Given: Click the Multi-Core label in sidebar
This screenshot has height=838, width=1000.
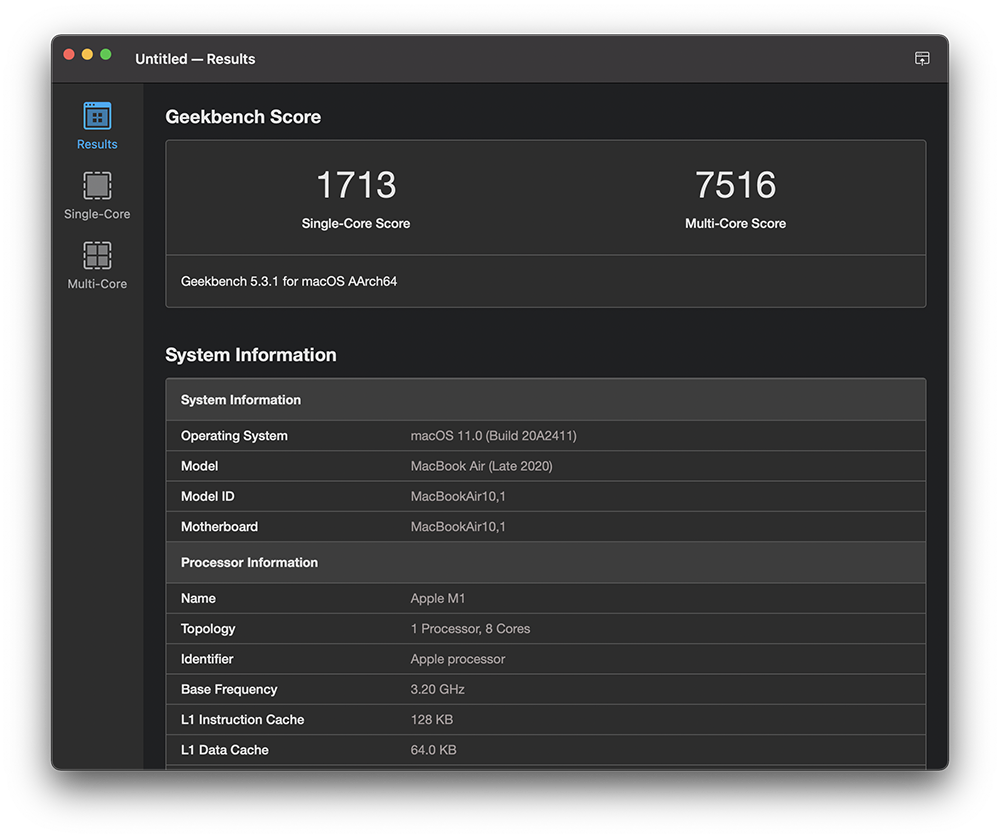Looking at the screenshot, I should [97, 284].
